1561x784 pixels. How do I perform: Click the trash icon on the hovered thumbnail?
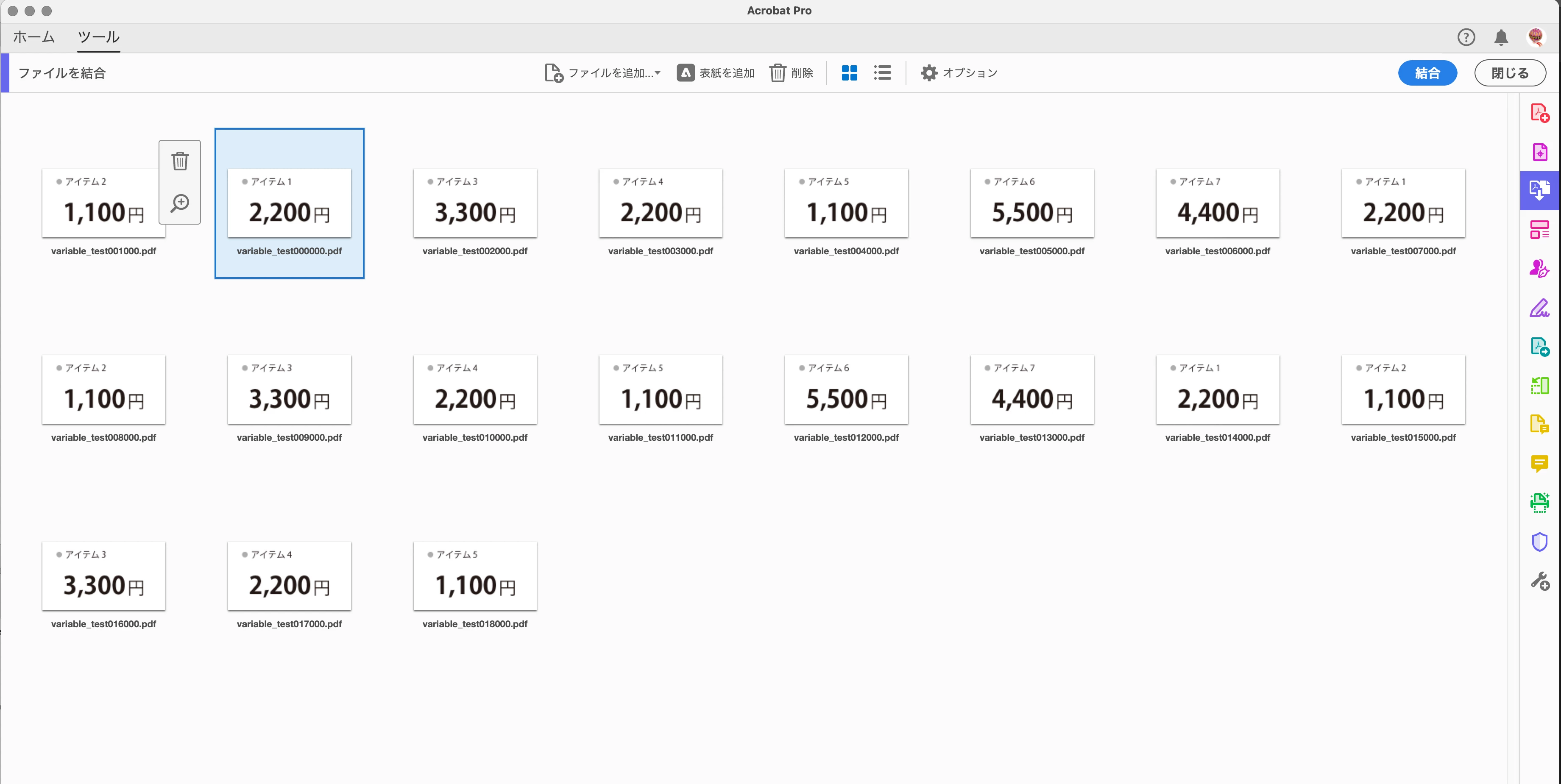point(180,161)
